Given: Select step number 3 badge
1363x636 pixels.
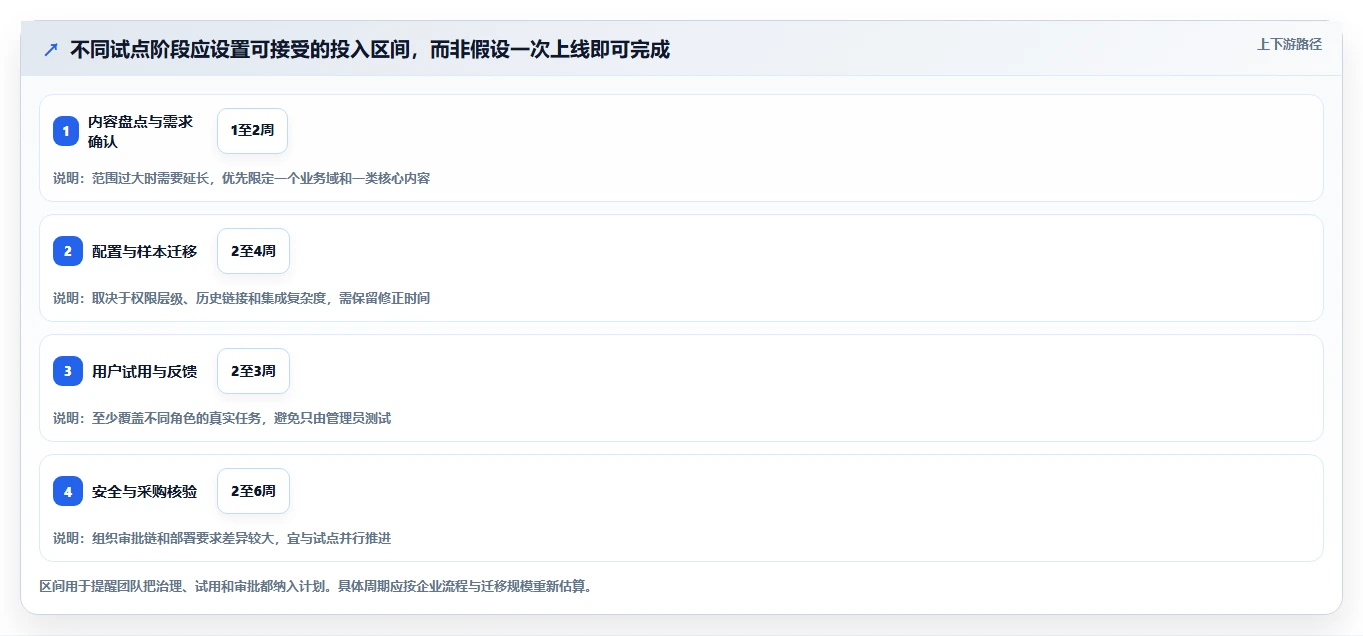Looking at the screenshot, I should 68,371.
